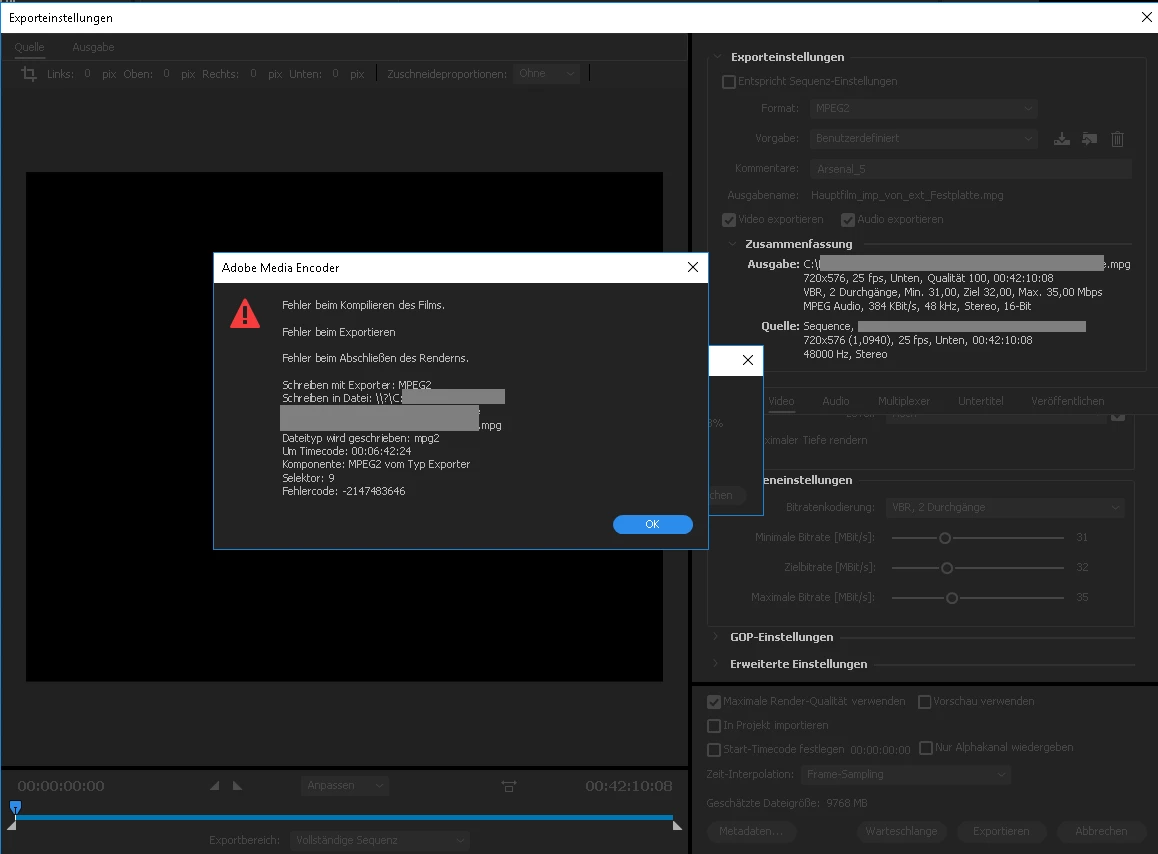Collapse the Zusammenfassung section
Viewport: 1158px width, 854px height.
coord(732,244)
